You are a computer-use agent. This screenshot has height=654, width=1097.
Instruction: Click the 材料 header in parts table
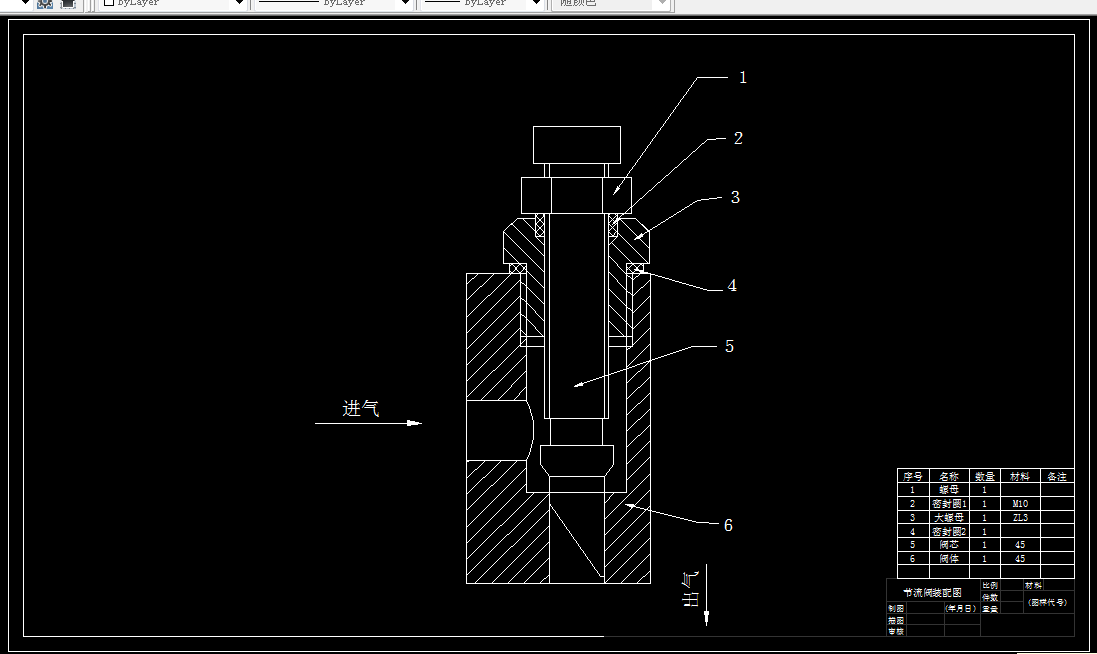[1020, 476]
